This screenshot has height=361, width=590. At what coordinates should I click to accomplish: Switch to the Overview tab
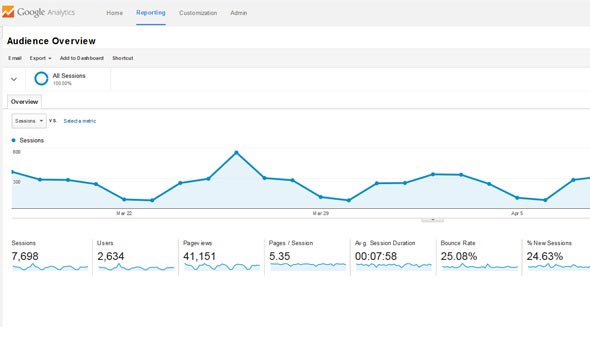click(24, 102)
